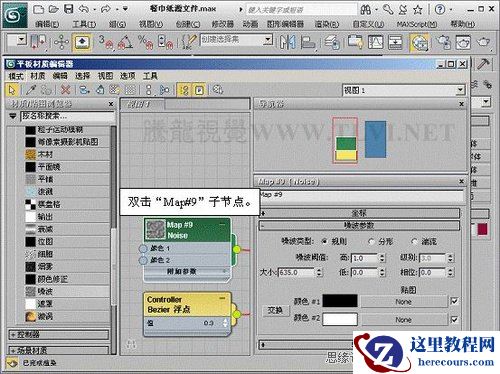Select the 规则 noise type radio button
500x374 pixels.
tap(324, 241)
